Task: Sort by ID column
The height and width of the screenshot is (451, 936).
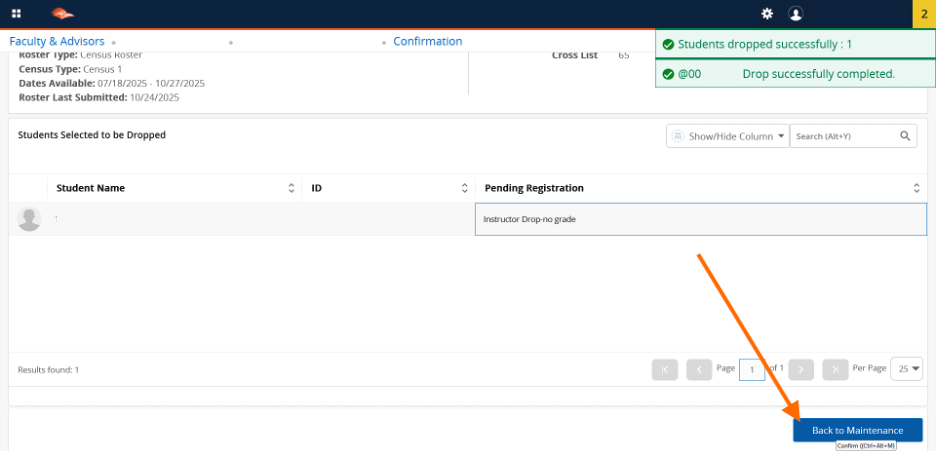Action: point(464,188)
